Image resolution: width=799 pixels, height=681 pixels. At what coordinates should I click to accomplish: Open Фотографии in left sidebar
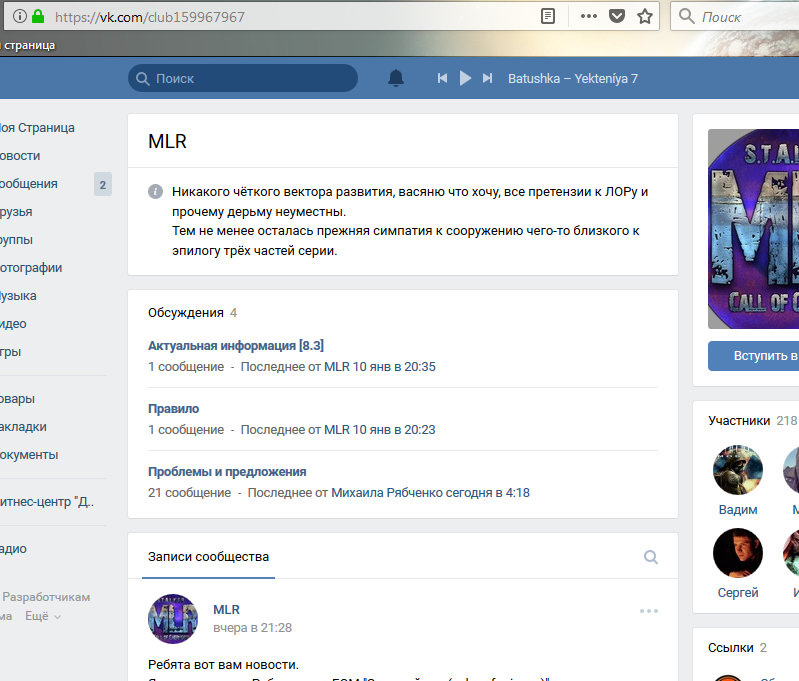pyautogui.click(x=31, y=268)
